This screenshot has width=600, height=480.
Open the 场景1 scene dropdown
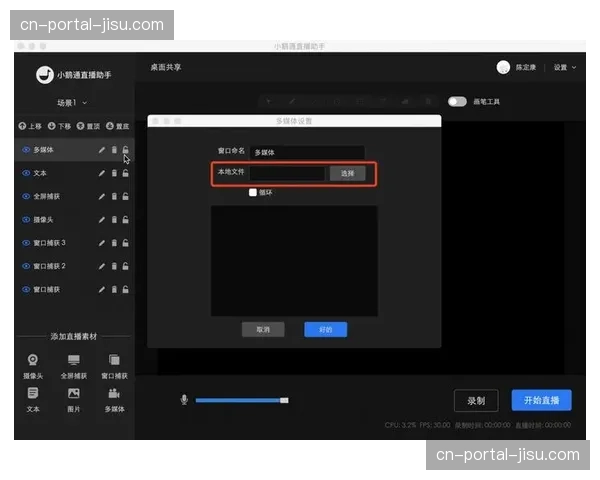coord(72,103)
